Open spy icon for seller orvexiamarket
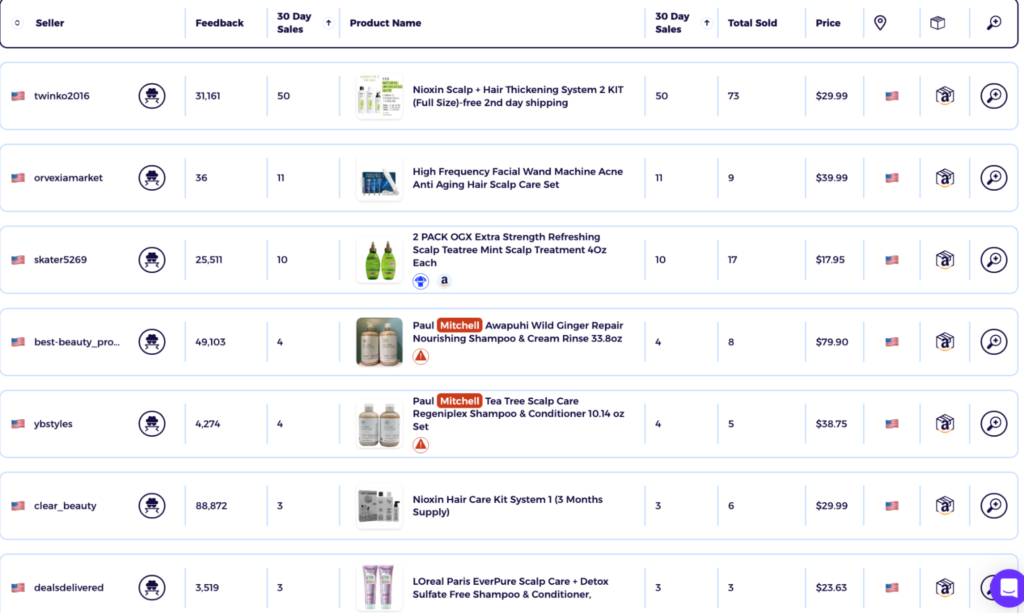 pos(152,178)
